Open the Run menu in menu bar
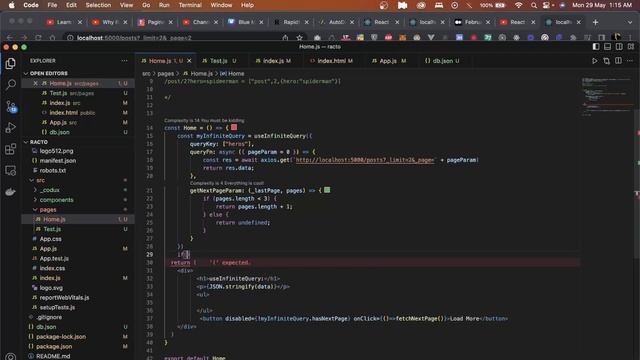 point(164,5)
